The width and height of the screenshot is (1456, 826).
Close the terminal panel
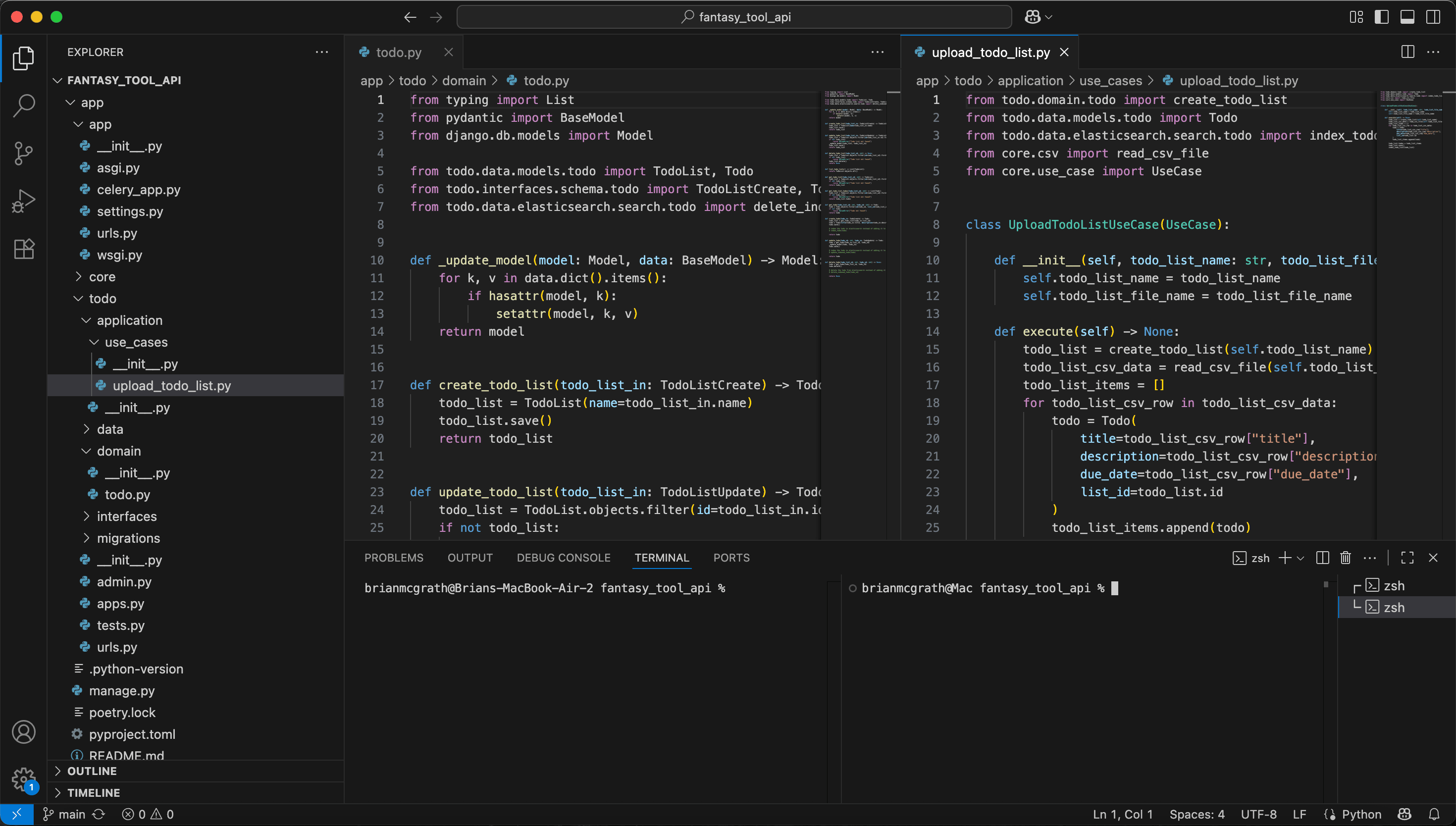pos(1433,558)
